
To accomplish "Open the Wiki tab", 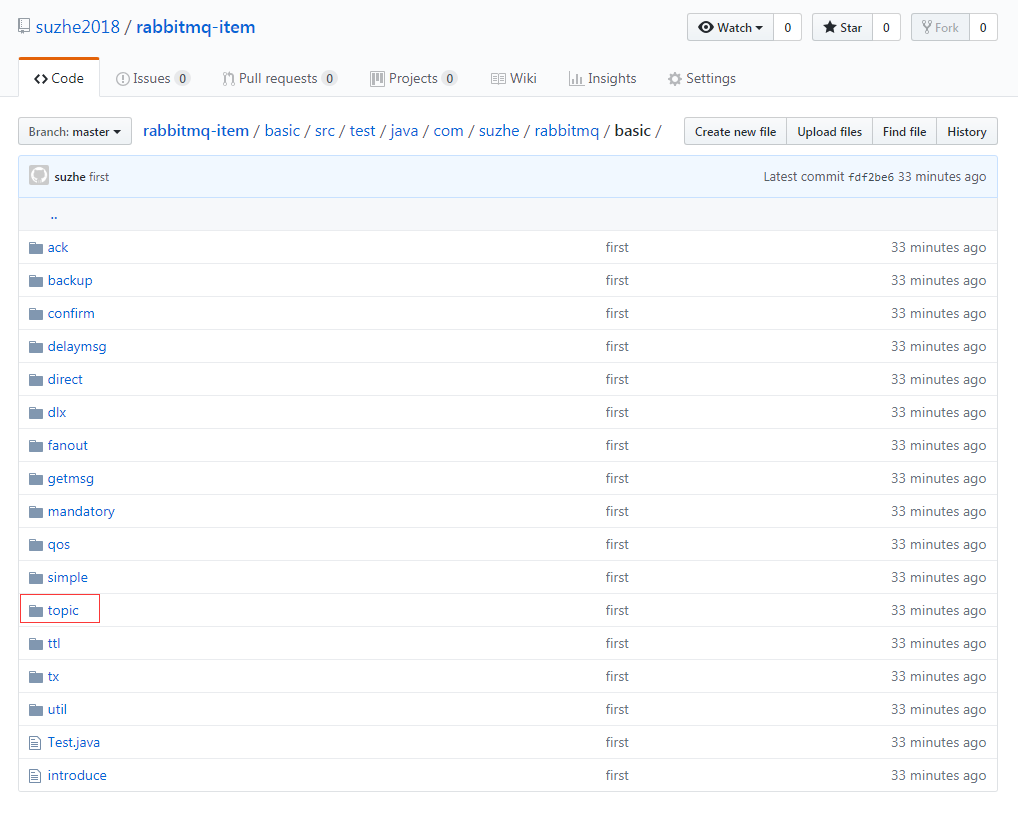I will coord(514,79).
